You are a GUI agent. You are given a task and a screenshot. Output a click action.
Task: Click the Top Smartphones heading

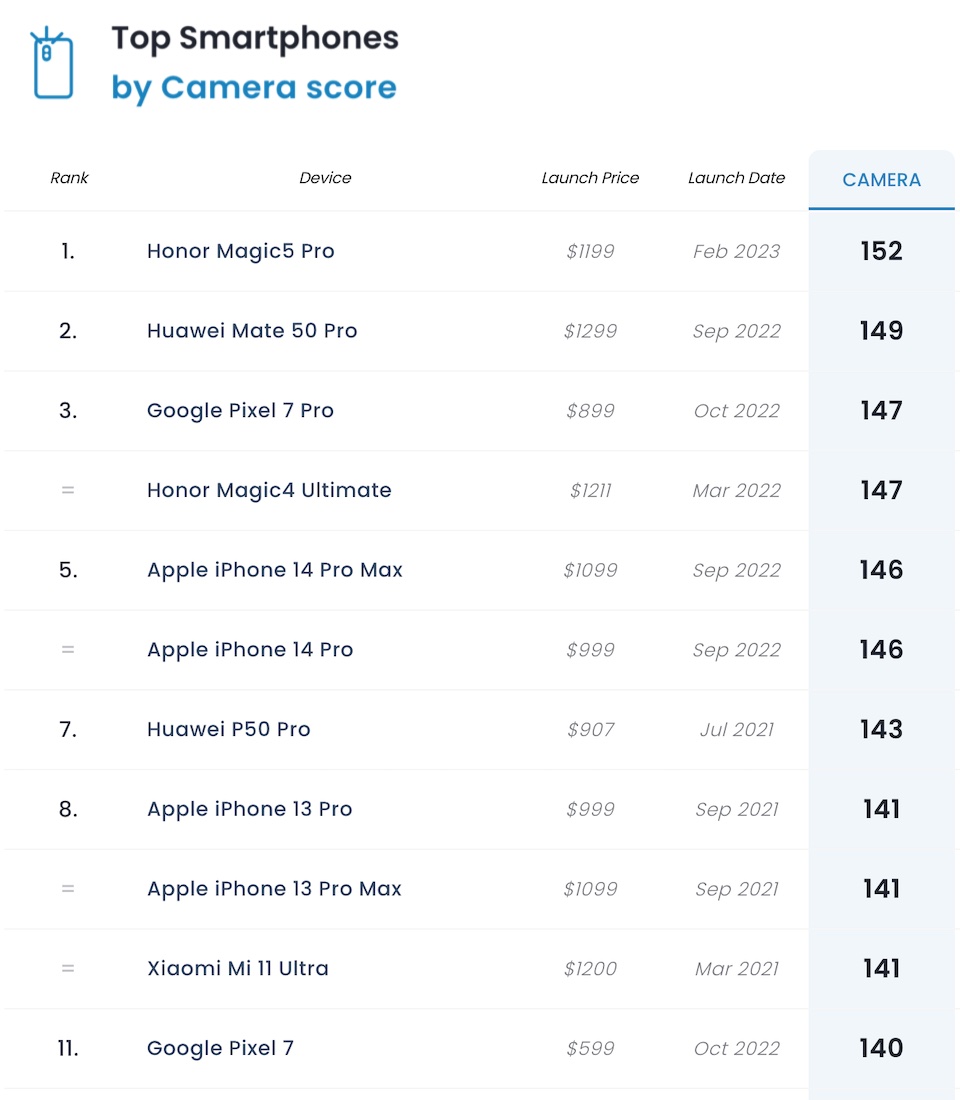pyautogui.click(x=255, y=38)
